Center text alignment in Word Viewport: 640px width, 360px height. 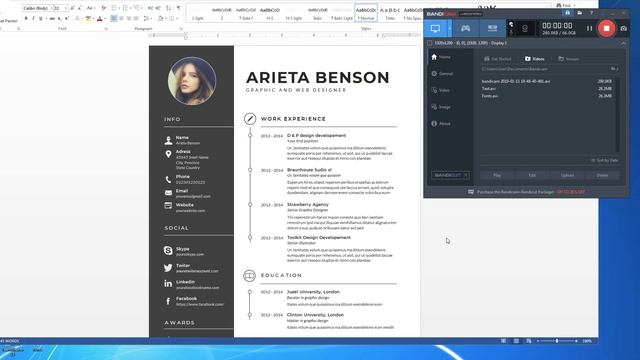click(x=121, y=18)
